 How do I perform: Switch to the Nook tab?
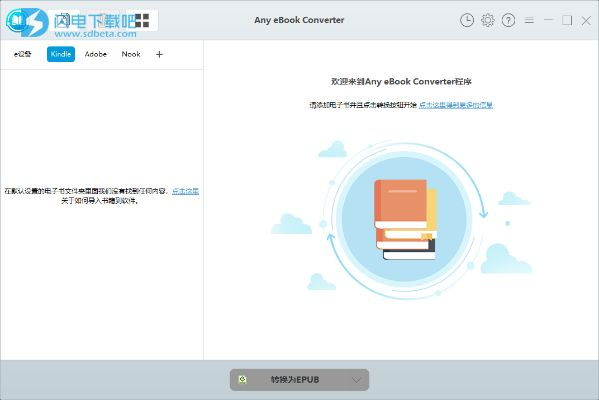click(x=131, y=54)
